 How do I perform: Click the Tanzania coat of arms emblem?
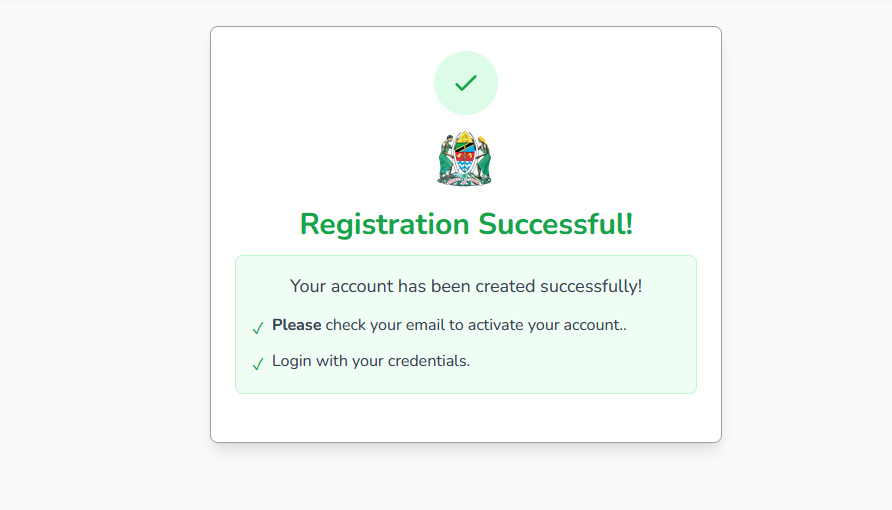point(465,160)
